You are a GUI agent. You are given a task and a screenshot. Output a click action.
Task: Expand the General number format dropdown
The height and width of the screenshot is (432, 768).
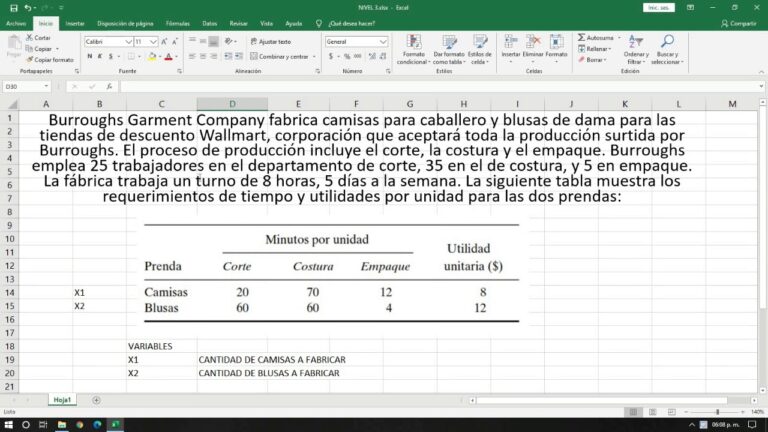(383, 42)
